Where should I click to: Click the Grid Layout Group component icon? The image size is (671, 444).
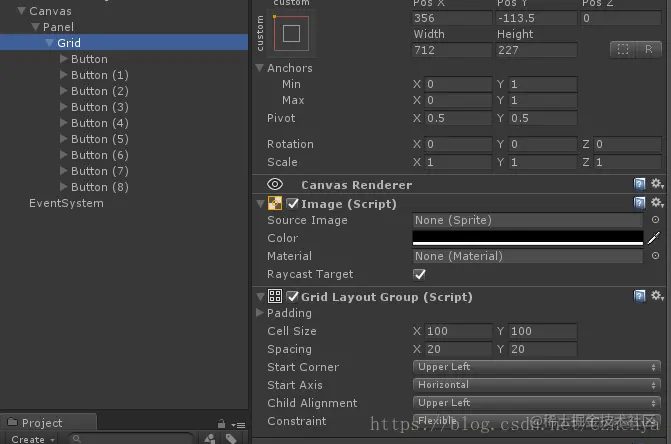pyautogui.click(x=275, y=296)
